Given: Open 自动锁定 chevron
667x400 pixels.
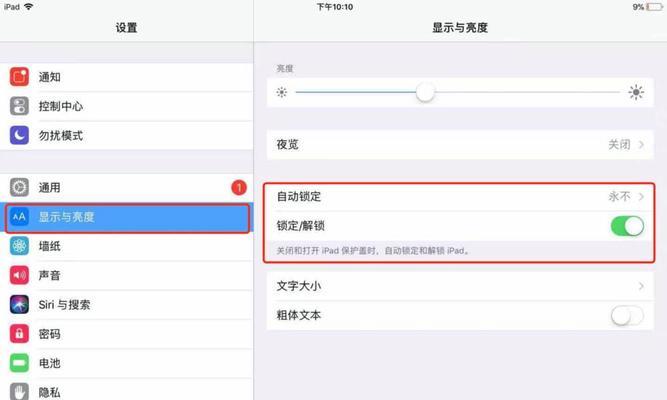Looking at the screenshot, I should (641, 197).
